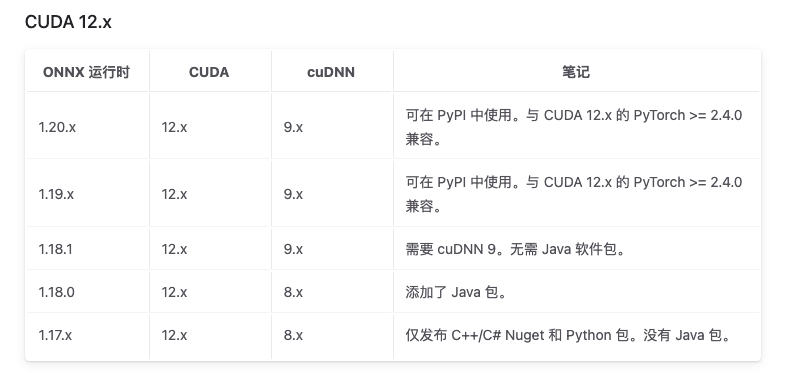Click the PyPI note in 1.20.x row

pyautogui.click(x=574, y=127)
